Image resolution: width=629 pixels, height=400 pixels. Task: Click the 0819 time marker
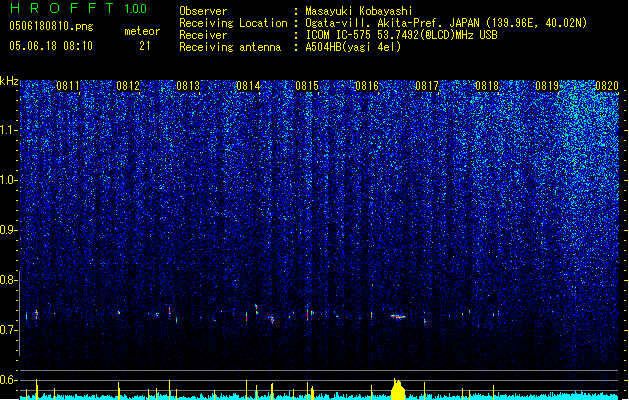click(x=547, y=86)
